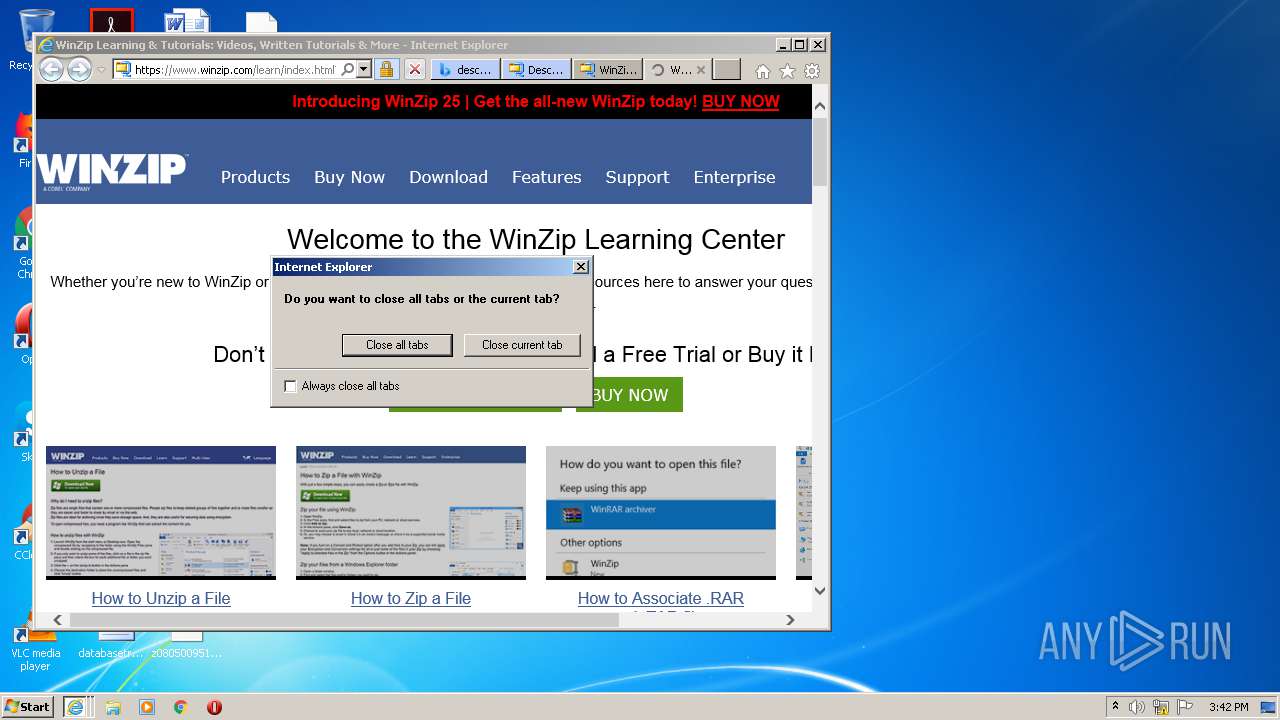
Task: Click the 3:42 PM taskbar clock
Action: pyautogui.click(x=1228, y=707)
